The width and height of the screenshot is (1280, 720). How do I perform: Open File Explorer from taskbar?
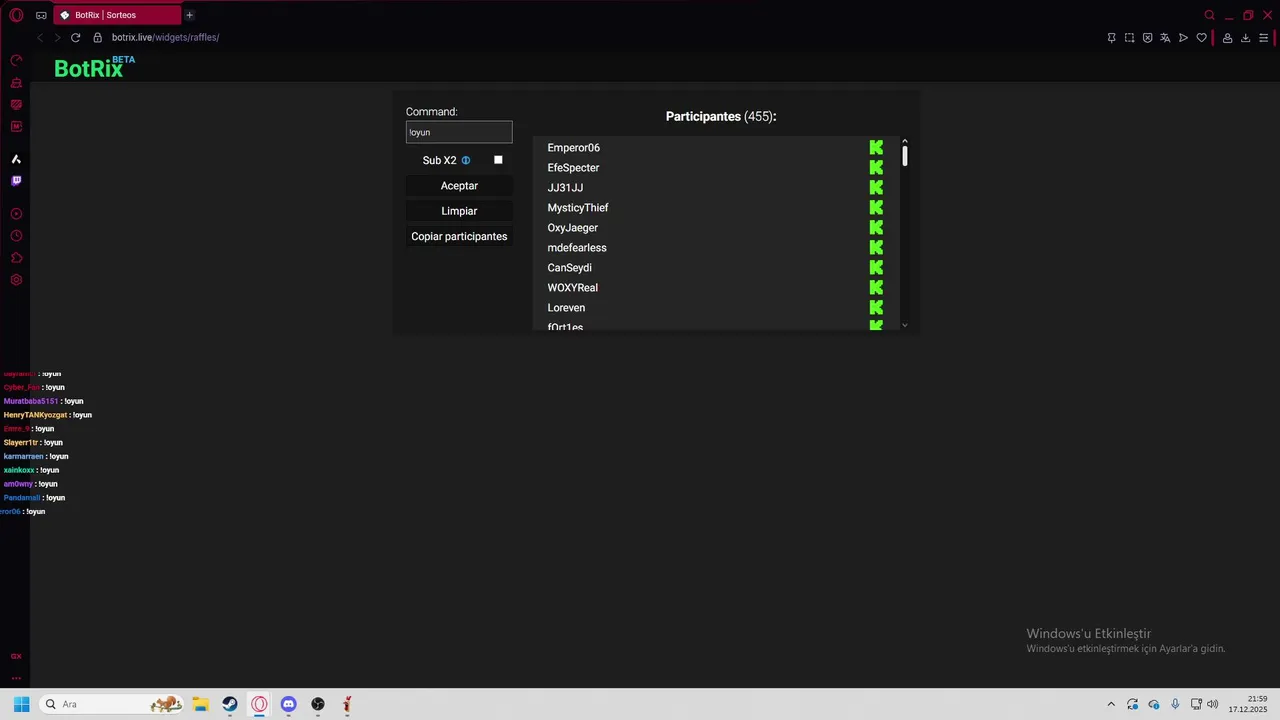pos(200,704)
